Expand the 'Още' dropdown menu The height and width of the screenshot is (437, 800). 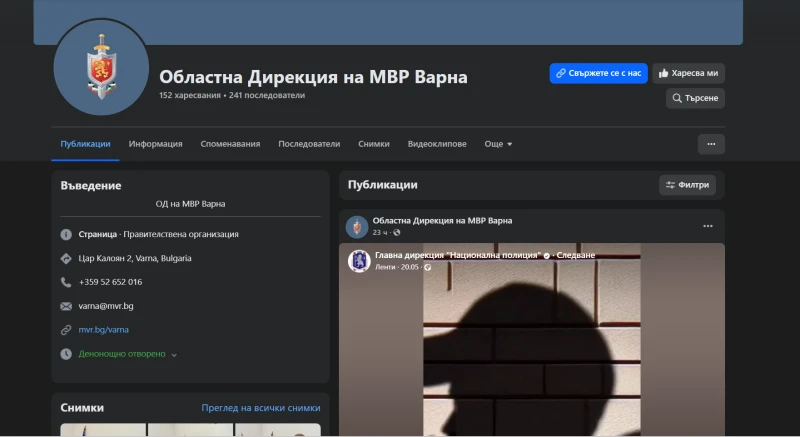(498, 144)
